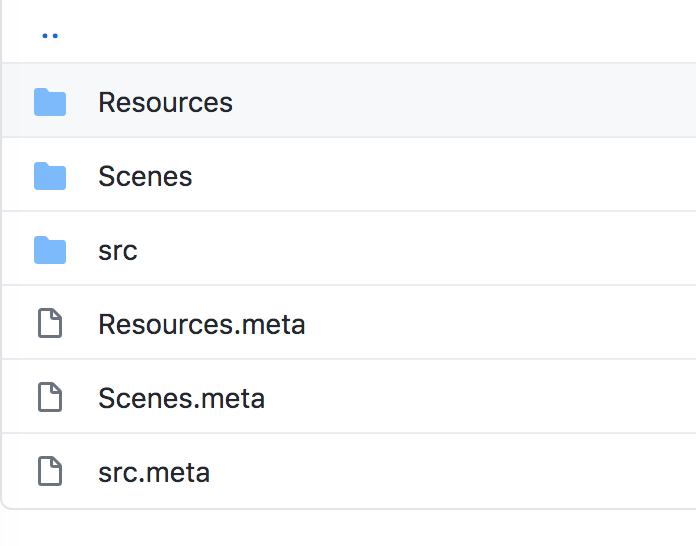
Task: Open the Scenes folder name link
Action: [145, 176]
